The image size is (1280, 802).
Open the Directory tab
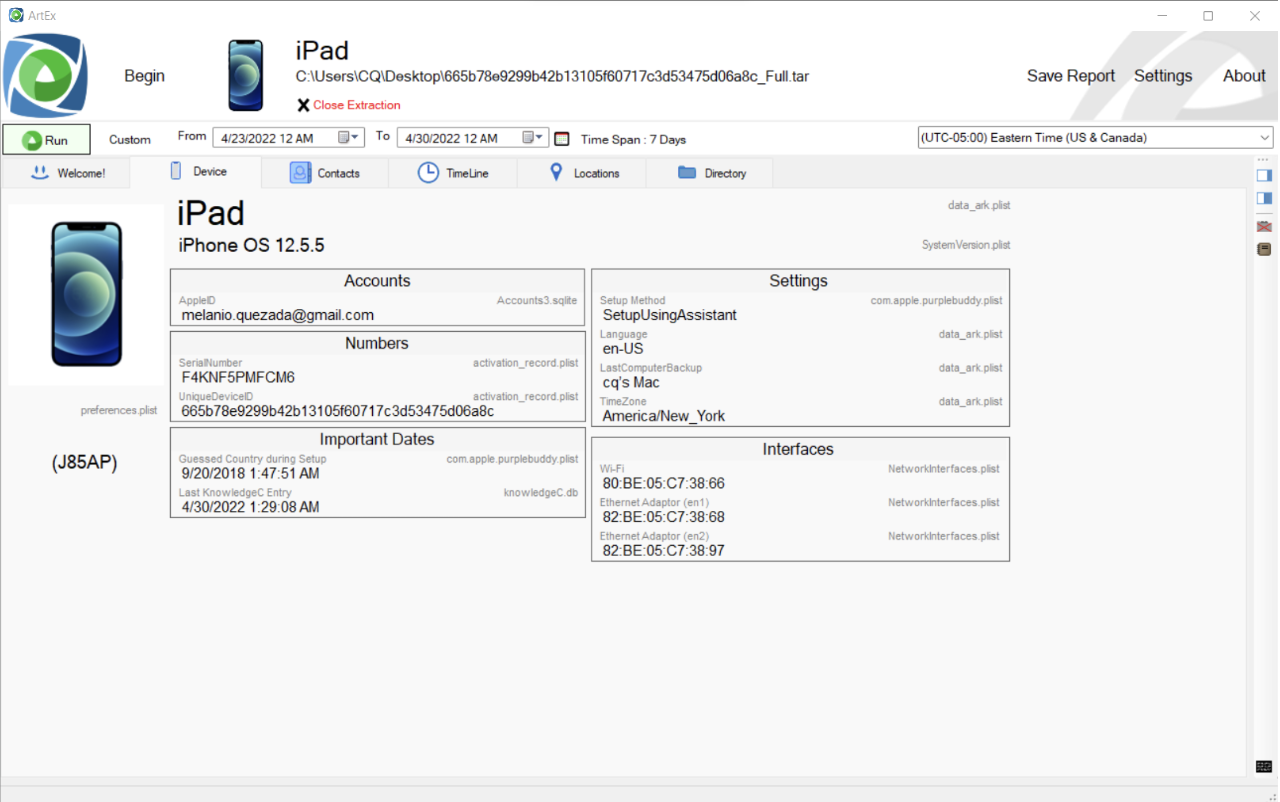tap(710, 173)
